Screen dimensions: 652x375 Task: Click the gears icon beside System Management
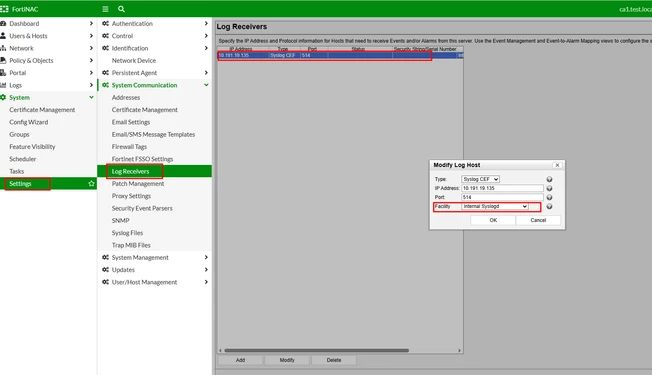[x=106, y=257]
